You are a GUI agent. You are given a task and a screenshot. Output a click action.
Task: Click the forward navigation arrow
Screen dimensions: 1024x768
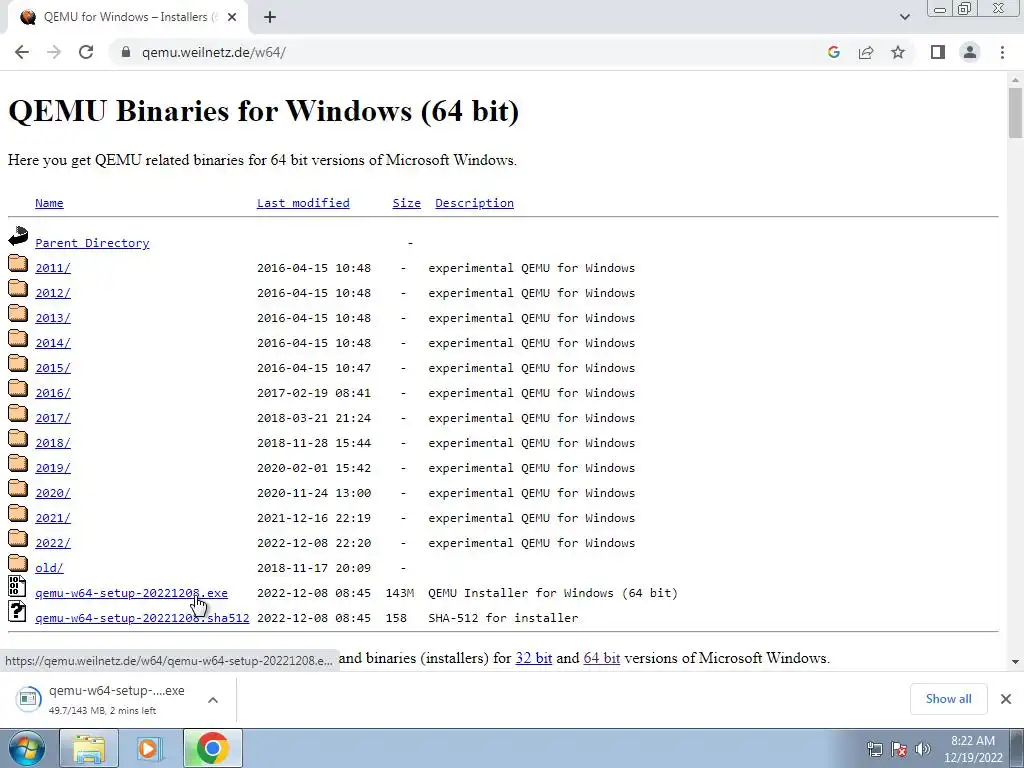click(x=54, y=52)
